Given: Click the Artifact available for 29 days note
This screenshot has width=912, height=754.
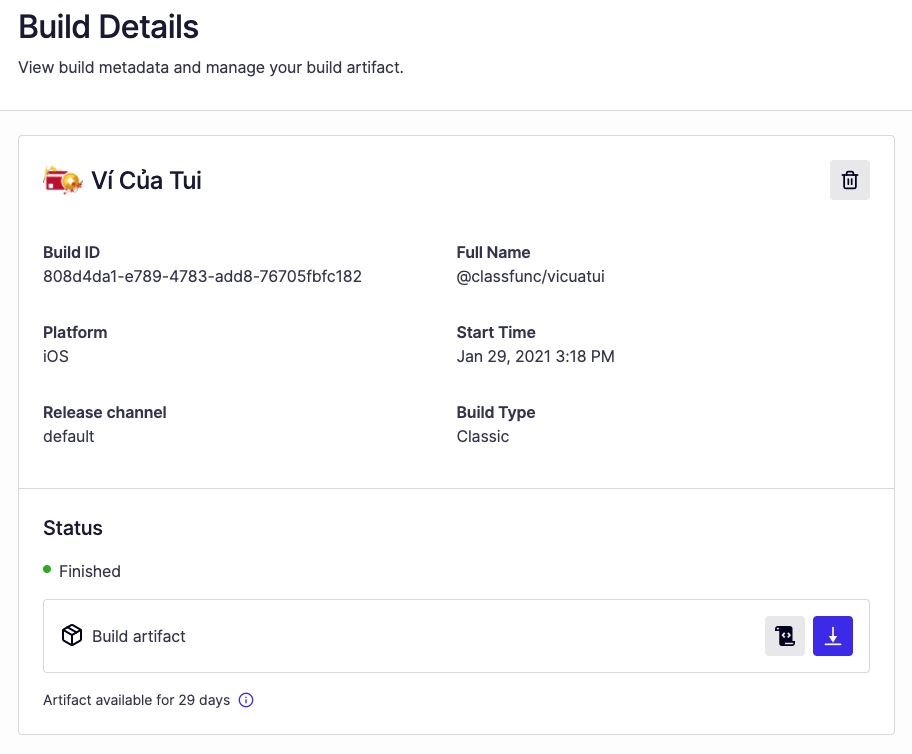Looking at the screenshot, I should [137, 700].
